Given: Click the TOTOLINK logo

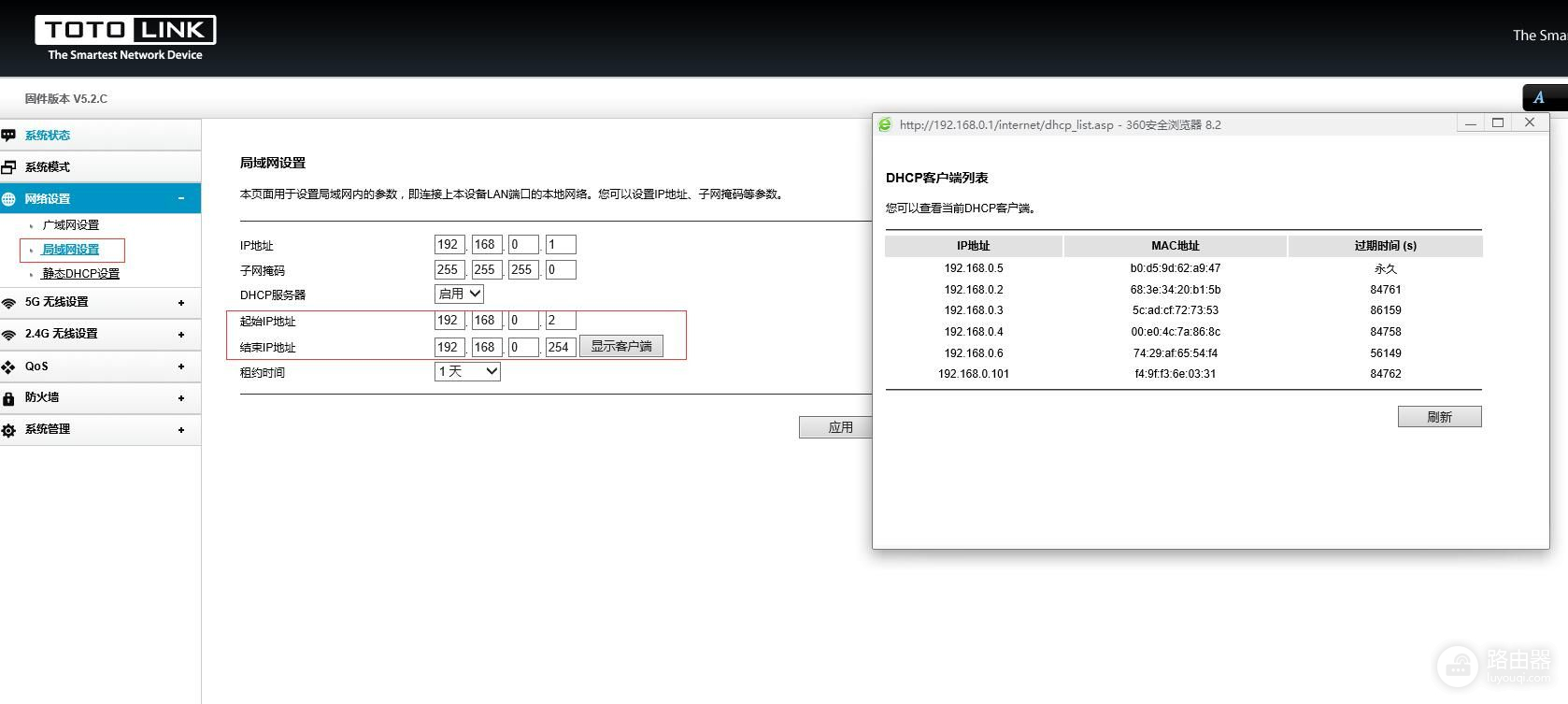Looking at the screenshot, I should (125, 38).
